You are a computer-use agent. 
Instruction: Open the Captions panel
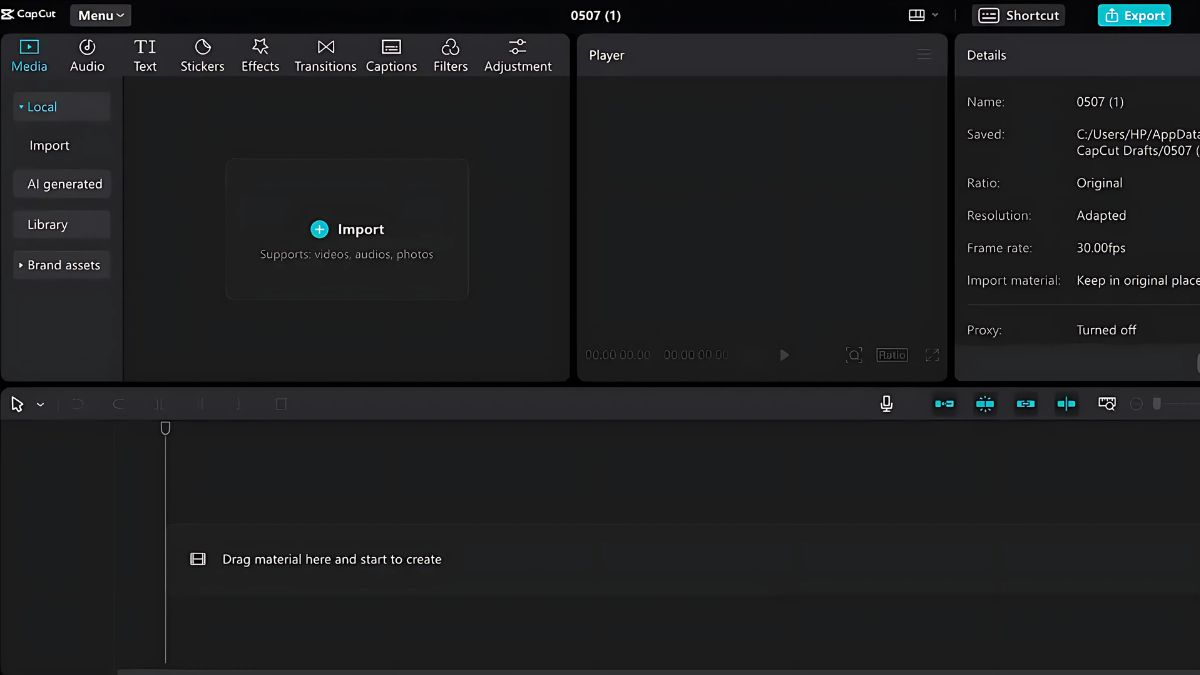click(x=391, y=54)
